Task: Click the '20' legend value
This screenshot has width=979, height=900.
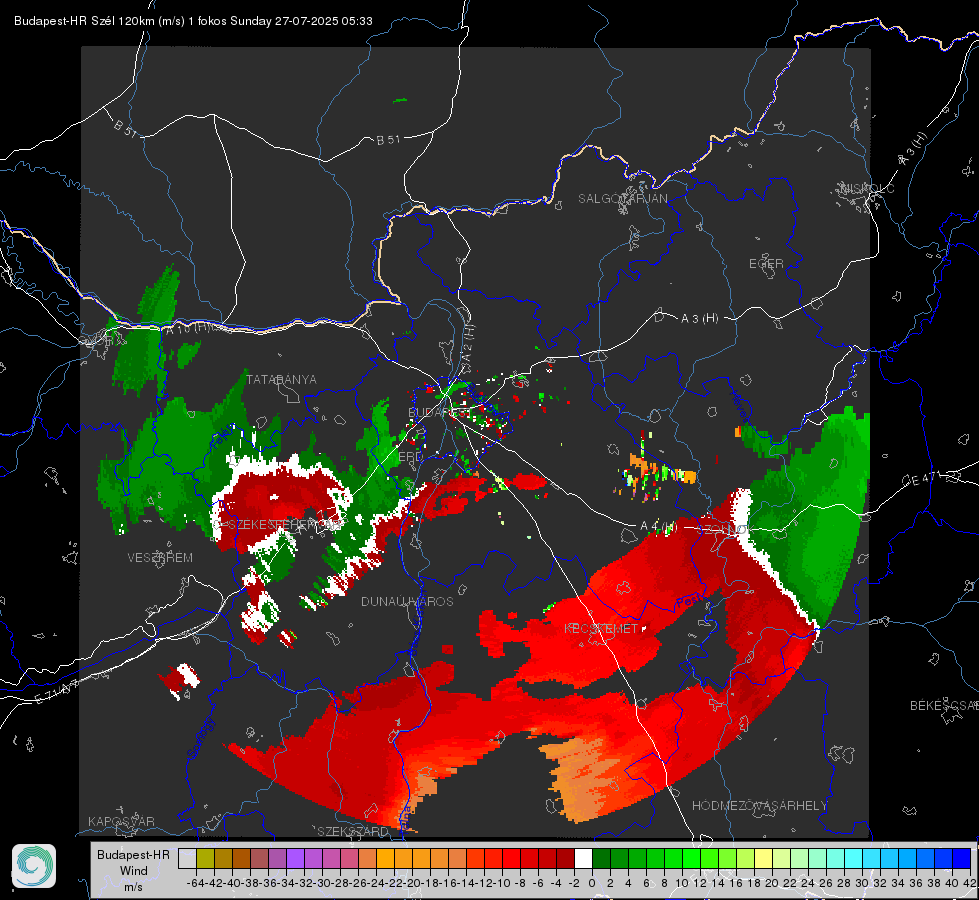Action: pos(772,883)
